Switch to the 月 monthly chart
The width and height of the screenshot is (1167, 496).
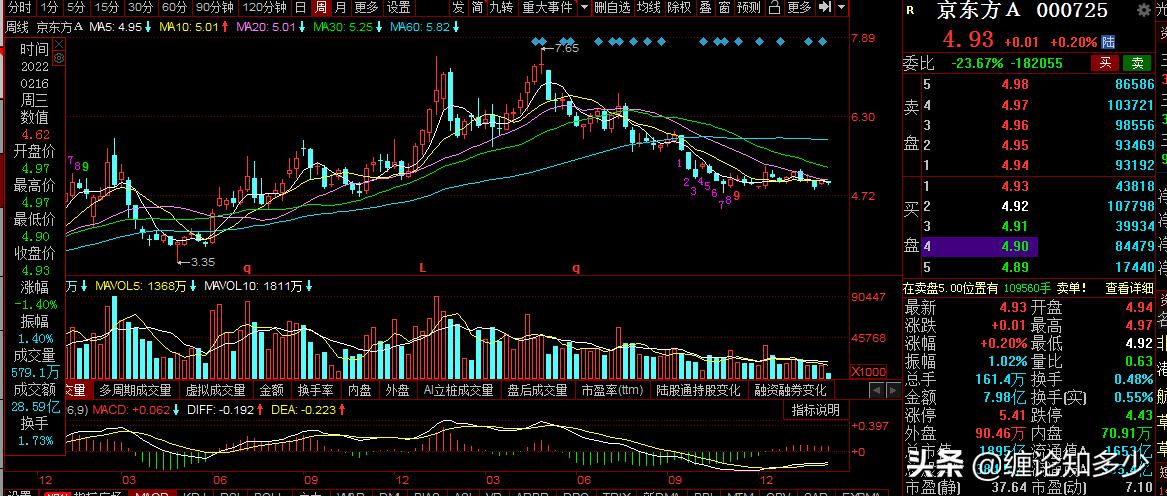(340, 7)
